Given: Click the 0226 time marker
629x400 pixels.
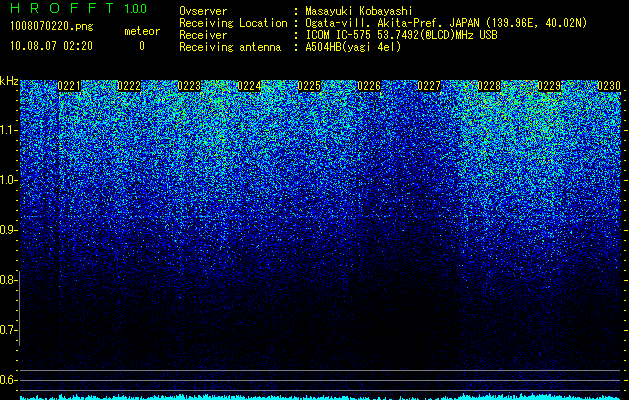Looking at the screenshot, I should click(x=369, y=86).
